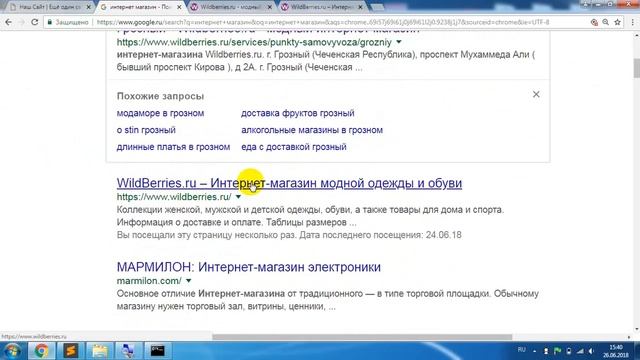Screen dimensions: 640x360
Task: Expand the dropdown arrow next to the grozniy URL
Action: [x=399, y=42]
